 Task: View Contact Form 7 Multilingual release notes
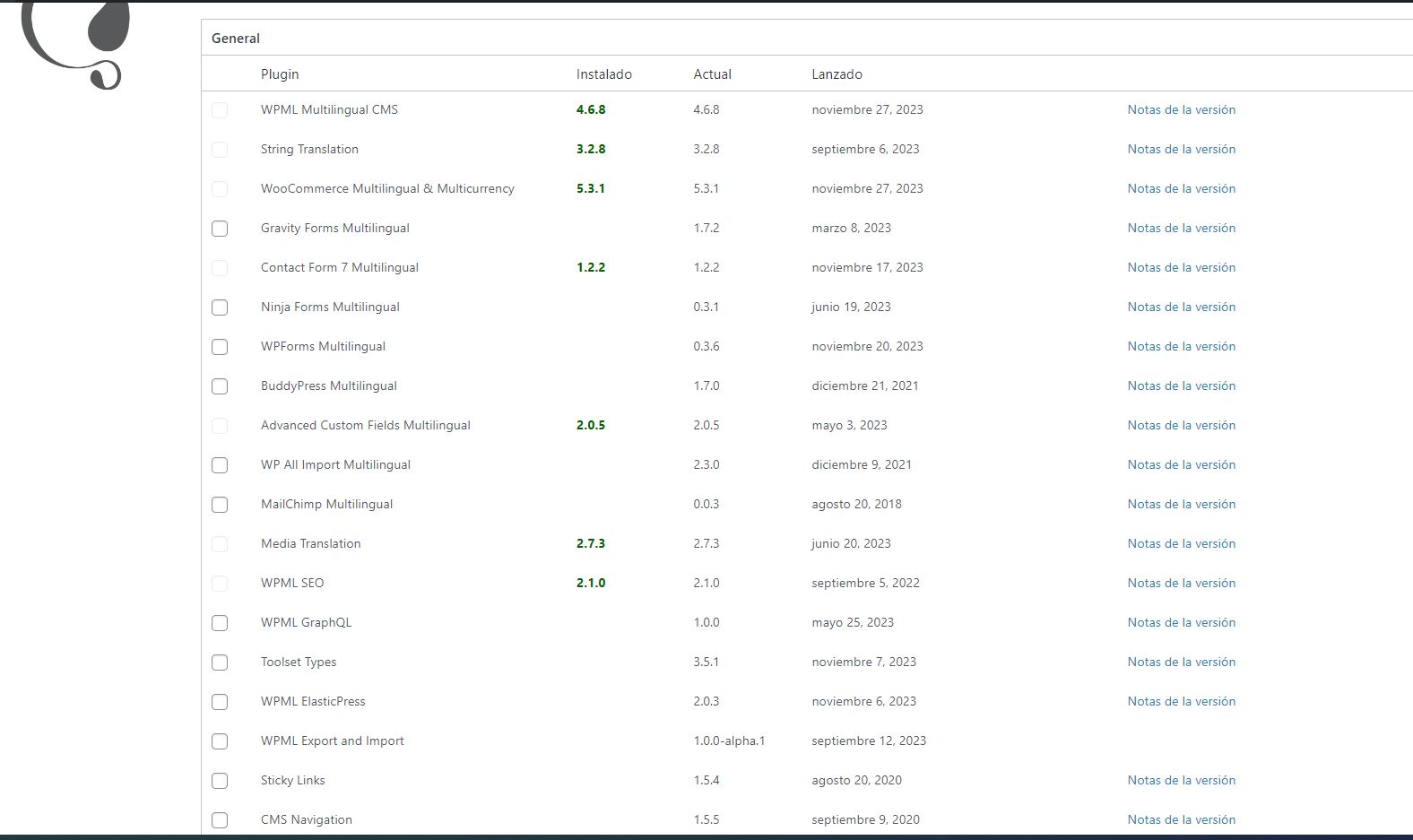(1182, 267)
